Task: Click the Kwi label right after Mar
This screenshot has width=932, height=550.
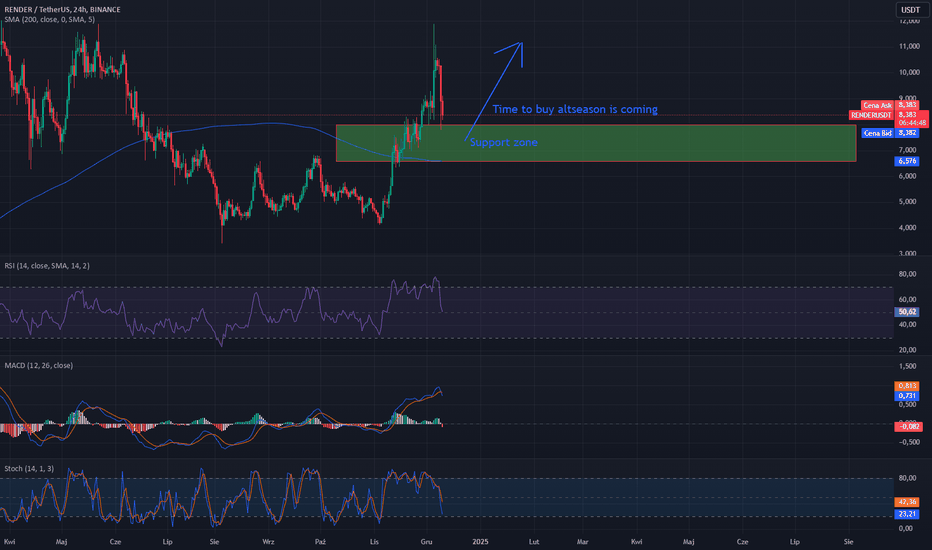Action: point(637,542)
